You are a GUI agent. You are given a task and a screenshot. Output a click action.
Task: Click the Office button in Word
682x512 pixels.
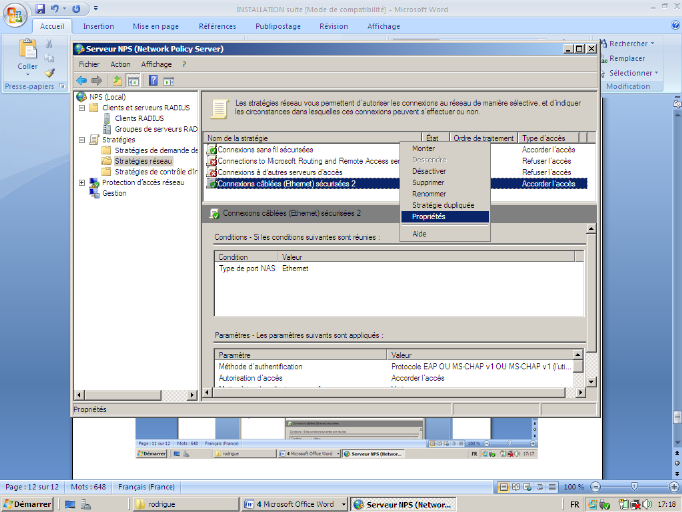[13, 13]
